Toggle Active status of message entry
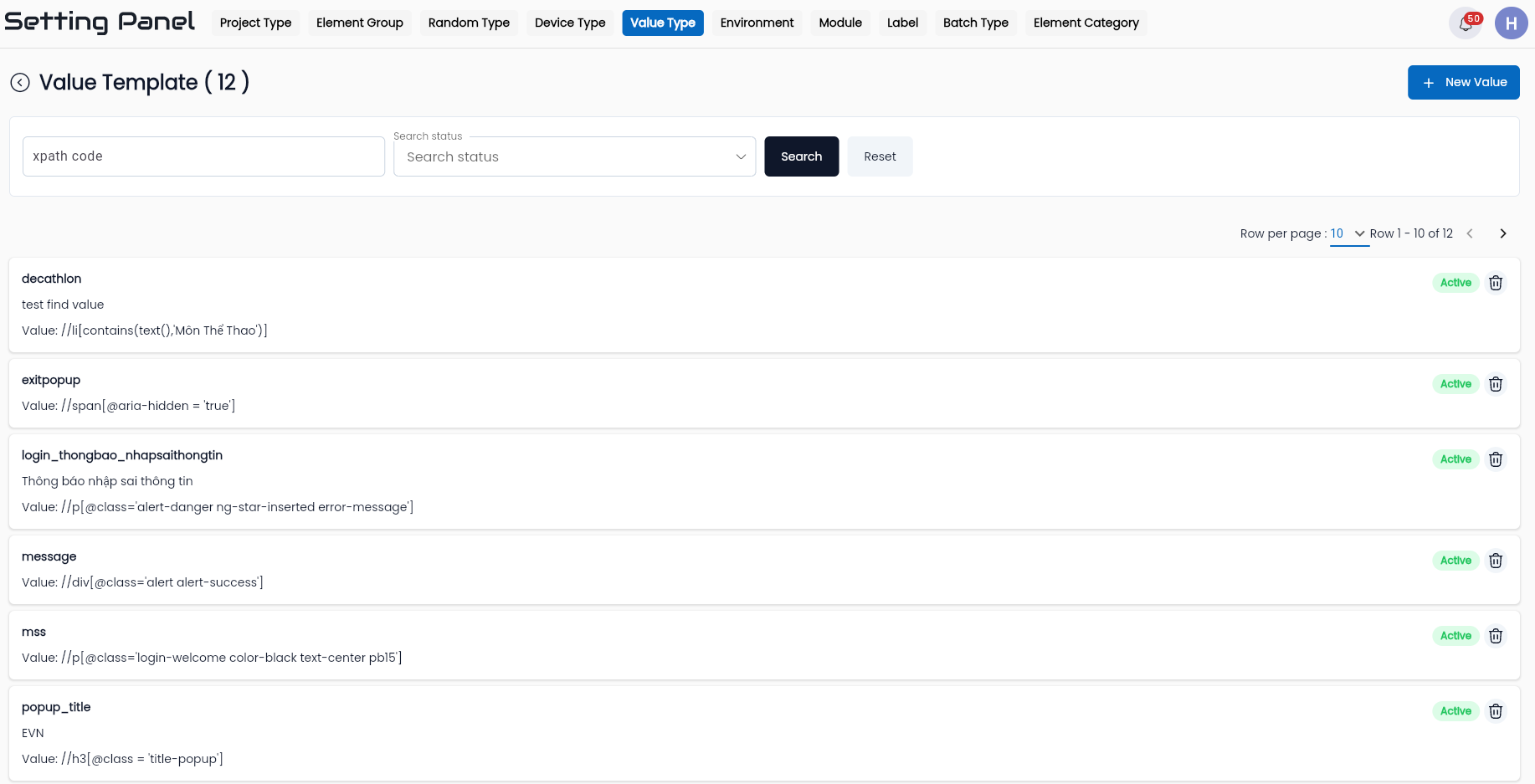The height and width of the screenshot is (784, 1535). [1455, 561]
